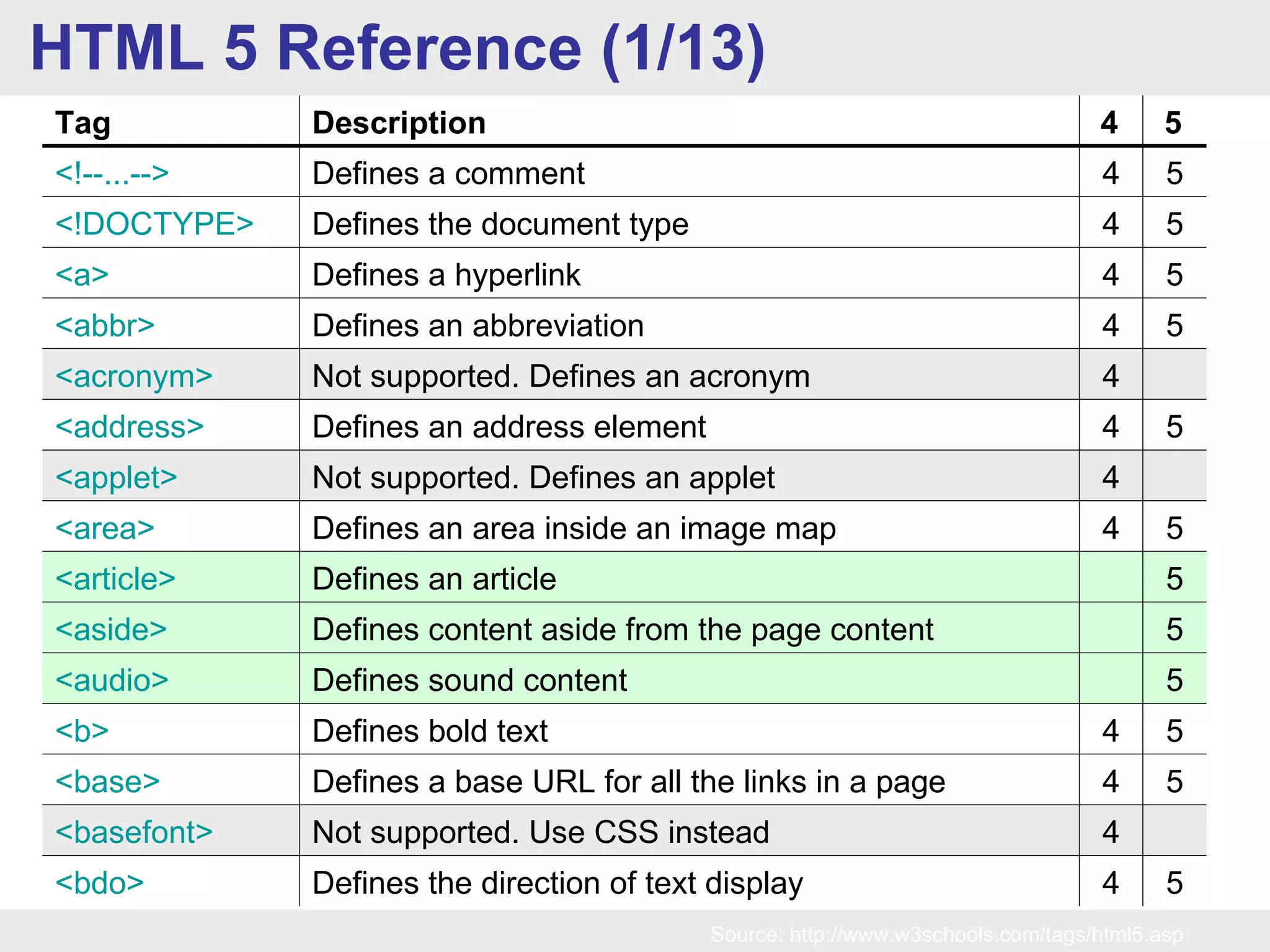This screenshot has height=952, width=1270.
Task: Click the <acronym> tag entry
Action: click(x=134, y=377)
